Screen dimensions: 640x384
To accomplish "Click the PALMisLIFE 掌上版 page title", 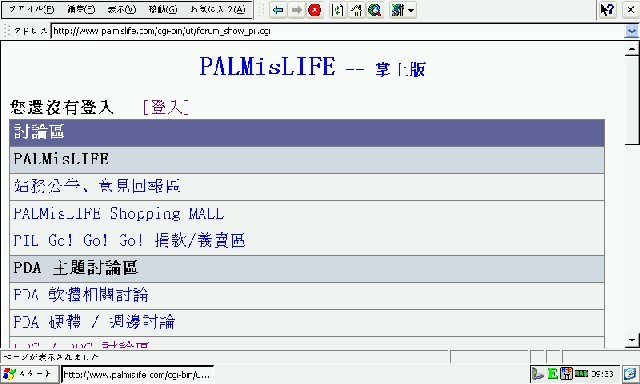I will click(x=313, y=67).
